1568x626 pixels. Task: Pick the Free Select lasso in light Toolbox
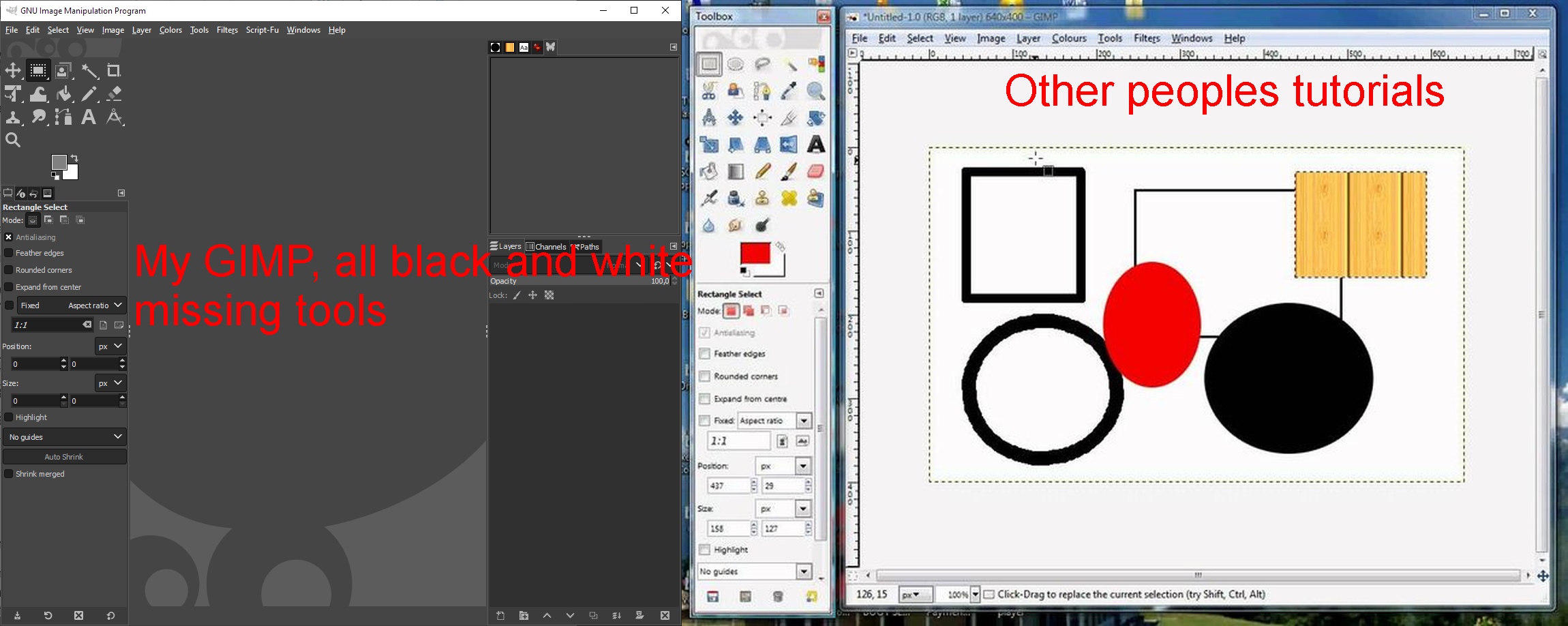point(762,64)
